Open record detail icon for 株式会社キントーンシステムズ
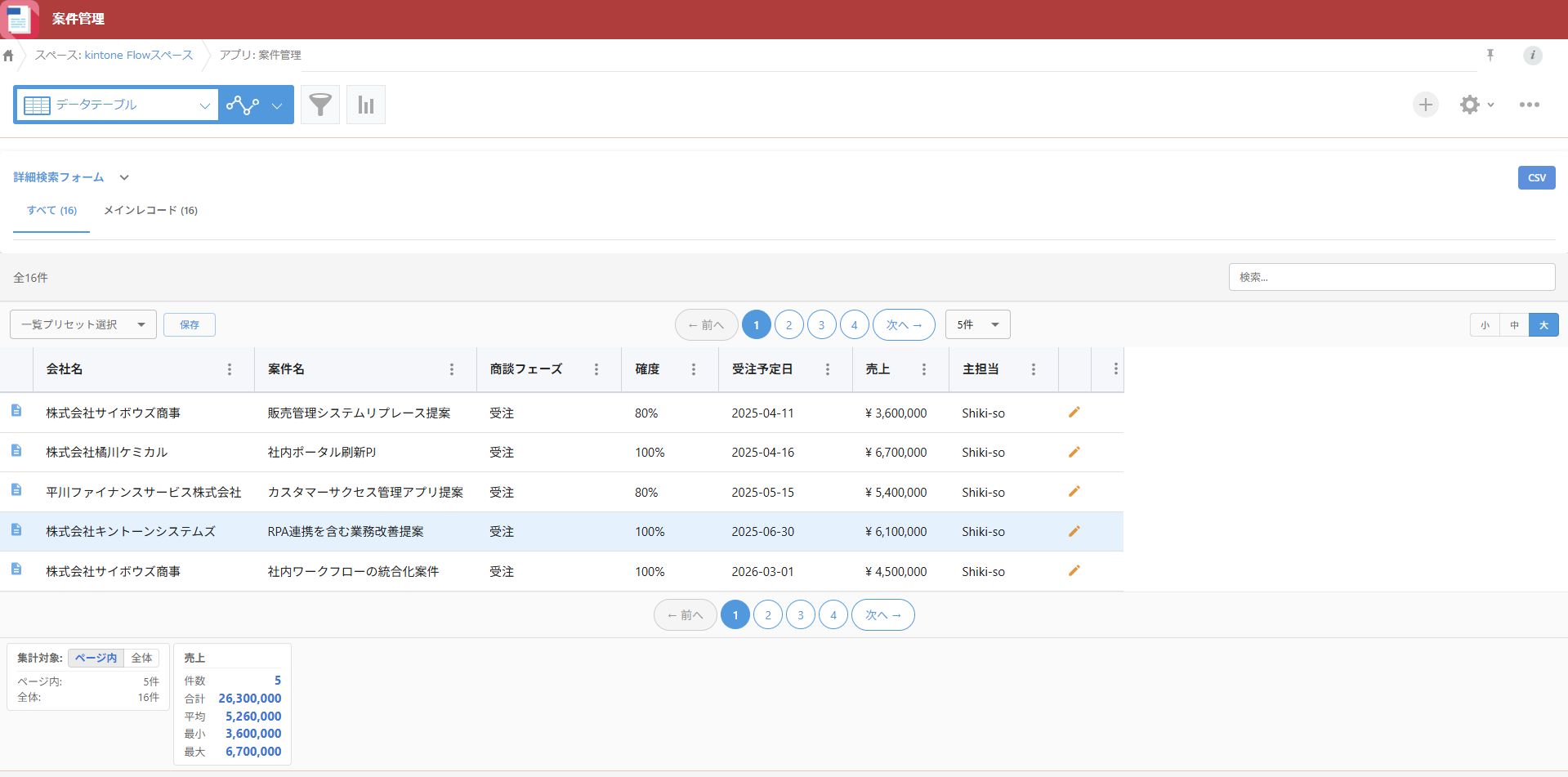Image resolution: width=1568 pixels, height=777 pixels. pyautogui.click(x=16, y=530)
